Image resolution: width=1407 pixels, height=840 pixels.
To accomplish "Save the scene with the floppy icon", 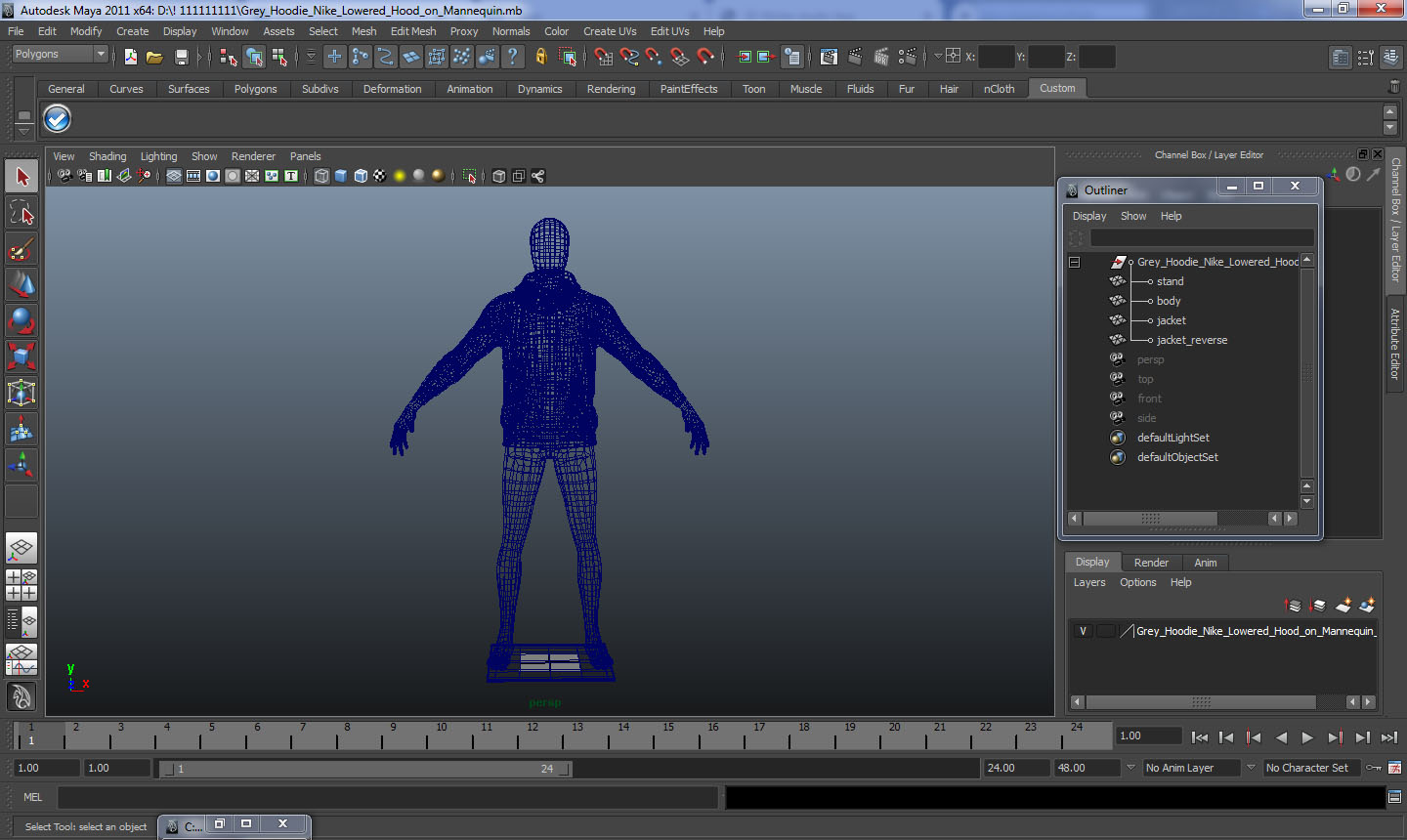I will [x=181, y=57].
